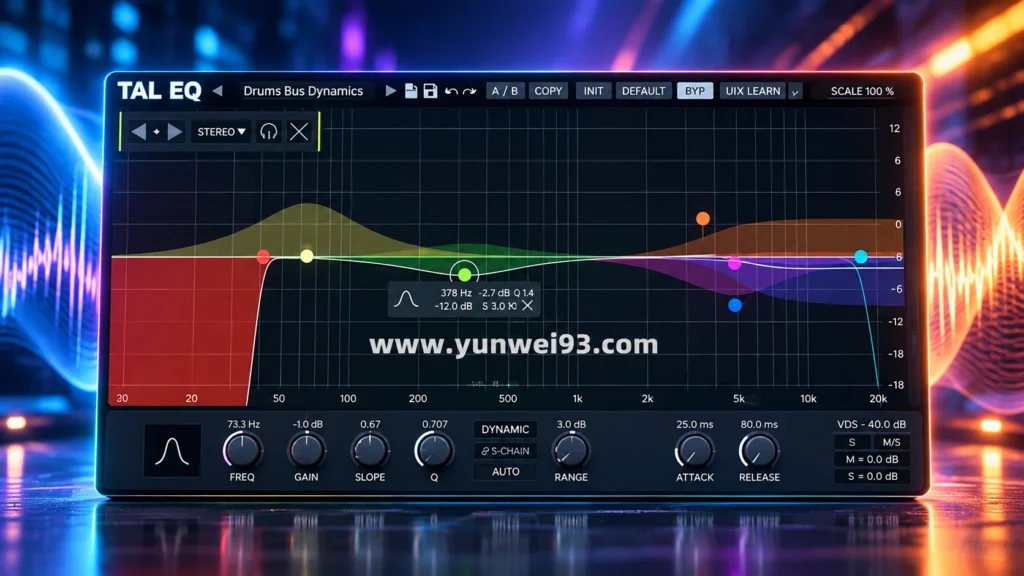1024x576 pixels.
Task: Open the new preset file icon
Action: (411, 91)
